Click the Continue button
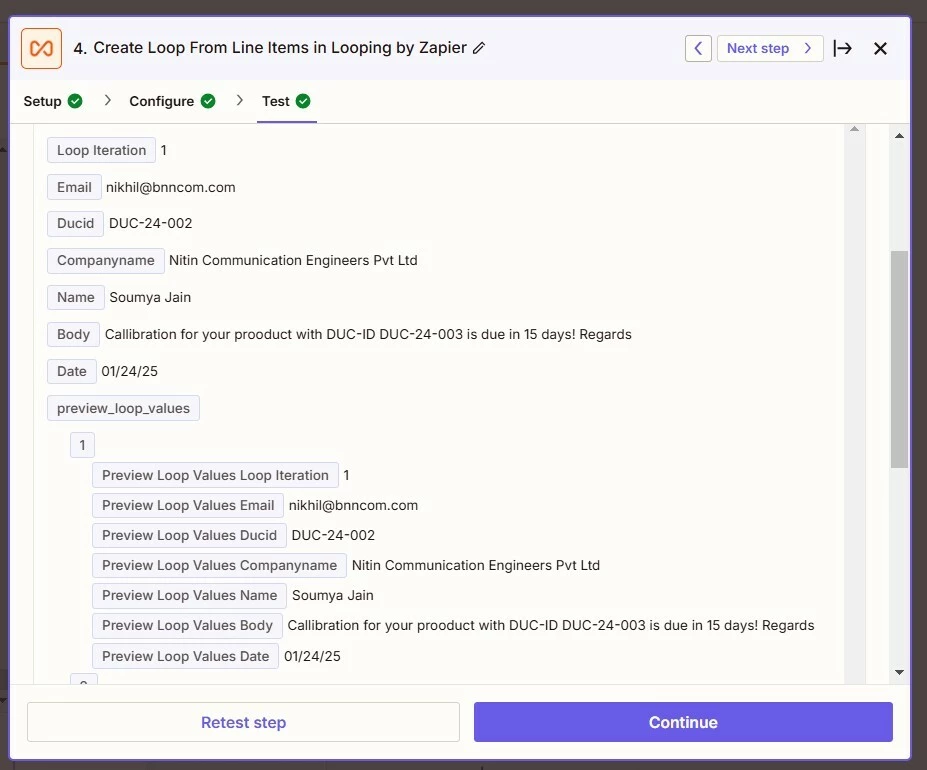The width and height of the screenshot is (927, 770). tap(683, 722)
